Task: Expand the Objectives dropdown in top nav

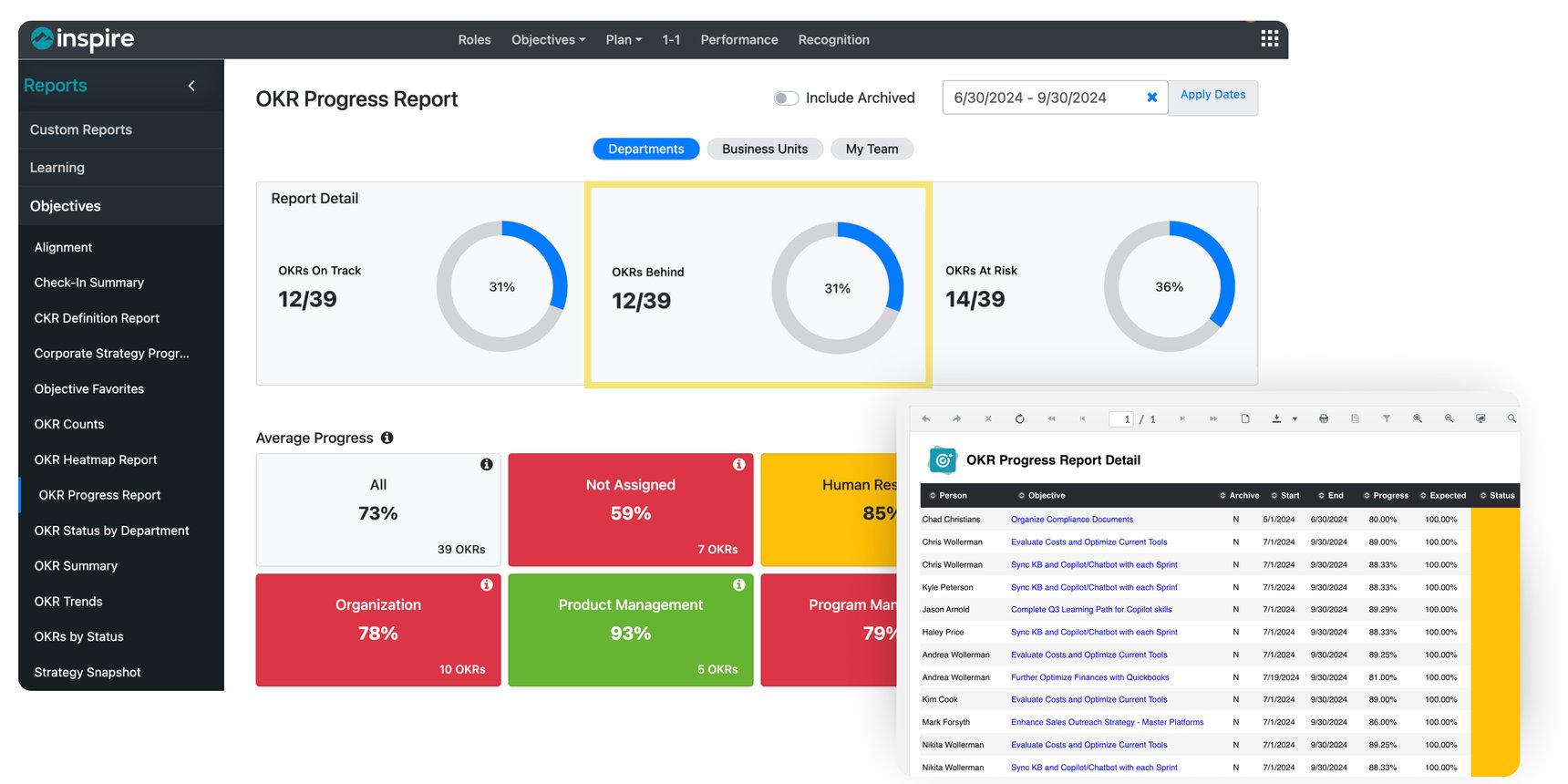Action: click(x=548, y=40)
